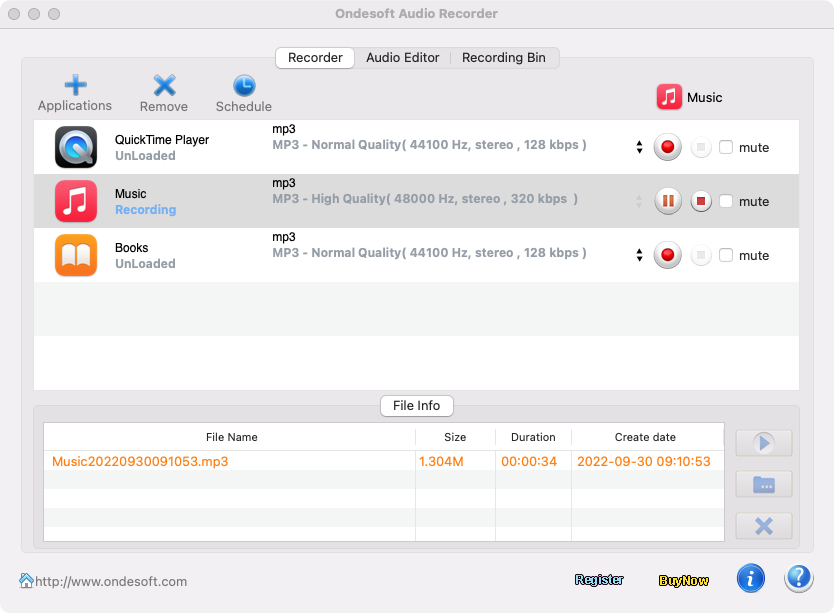Click the Books MP3 Normal Quality text
834x613 pixels.
pyautogui.click(x=429, y=253)
